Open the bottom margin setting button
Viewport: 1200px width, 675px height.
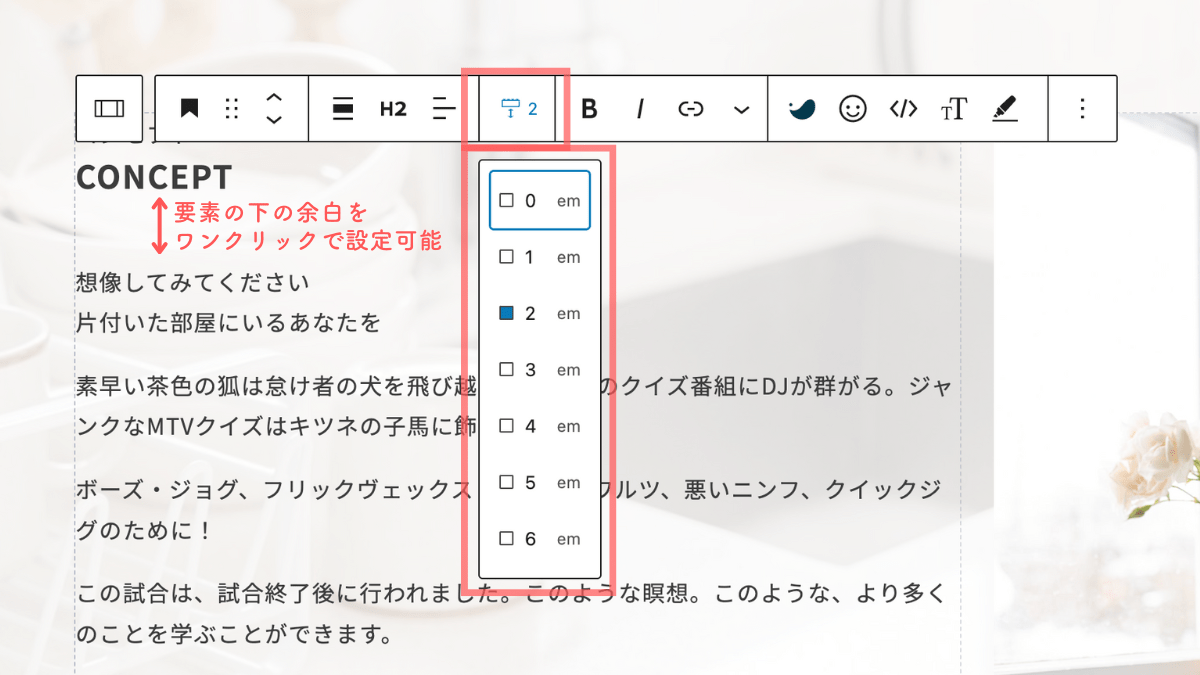[518, 108]
